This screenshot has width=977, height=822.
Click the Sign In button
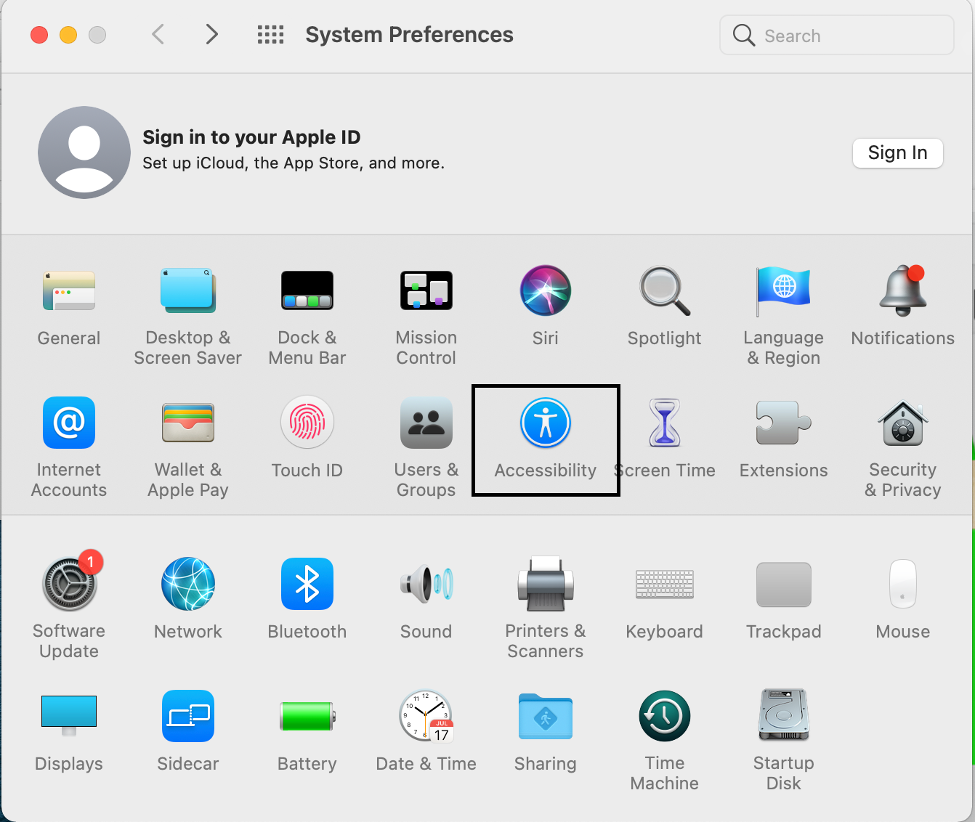pos(897,153)
